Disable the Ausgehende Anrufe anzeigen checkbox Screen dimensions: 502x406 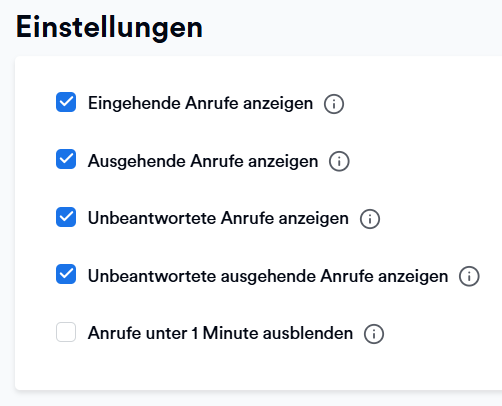pos(66,159)
